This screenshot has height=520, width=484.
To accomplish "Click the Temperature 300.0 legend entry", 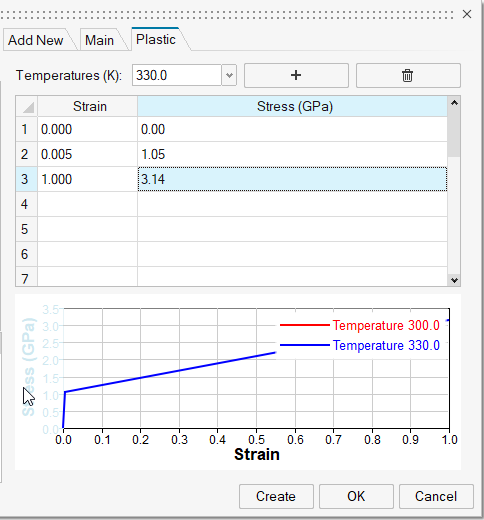I will [360, 325].
